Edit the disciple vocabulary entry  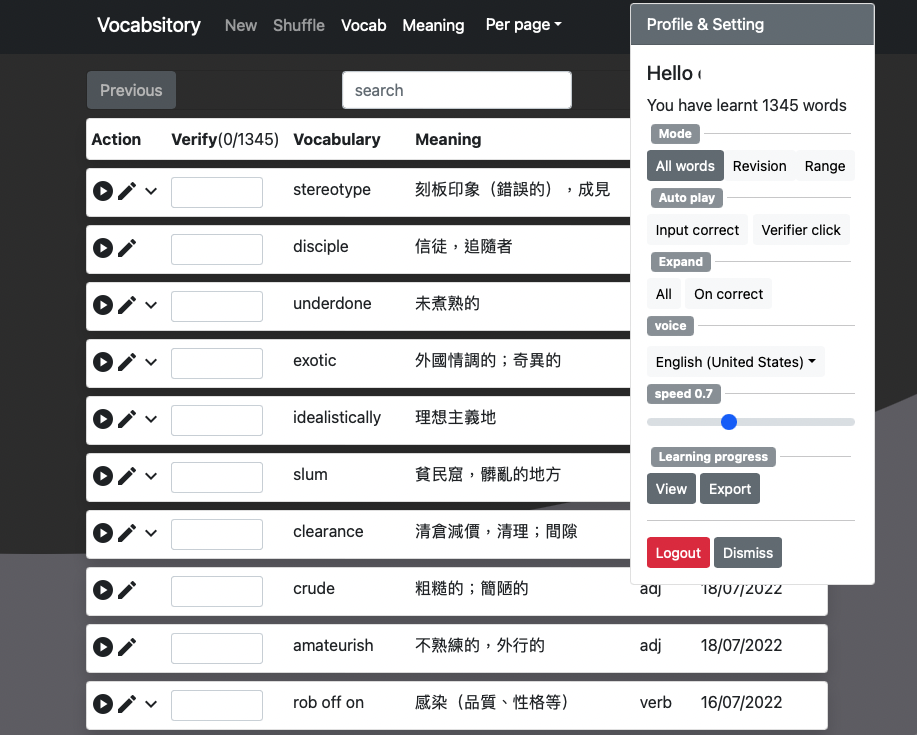pyautogui.click(x=127, y=248)
